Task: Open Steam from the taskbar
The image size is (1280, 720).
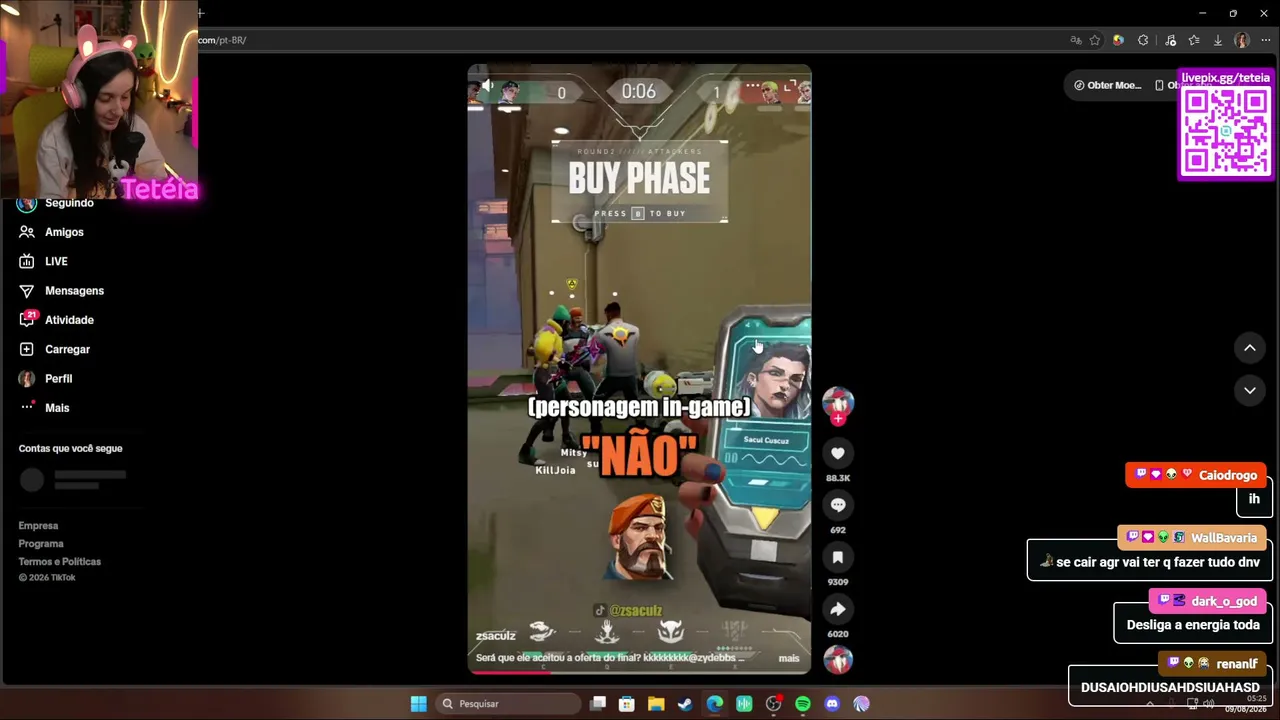Action: point(685,704)
